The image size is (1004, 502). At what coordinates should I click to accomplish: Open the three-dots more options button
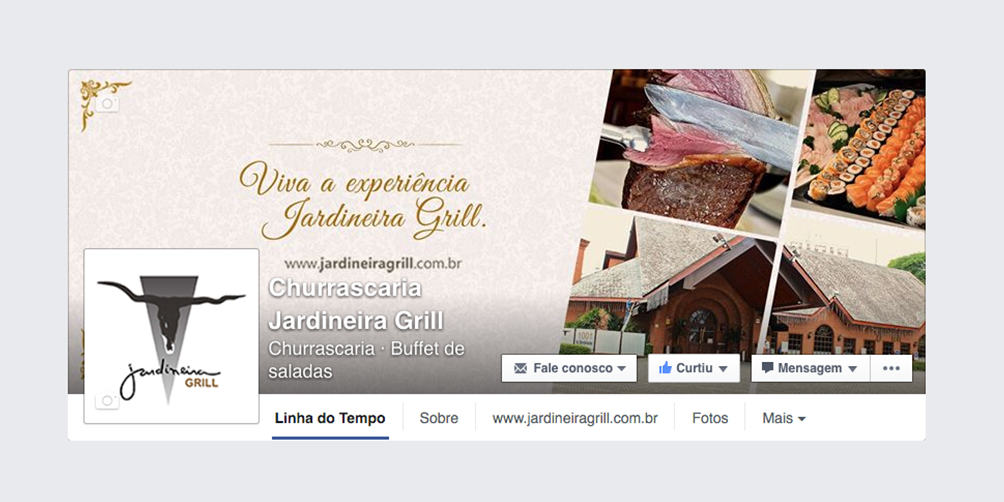(x=891, y=368)
